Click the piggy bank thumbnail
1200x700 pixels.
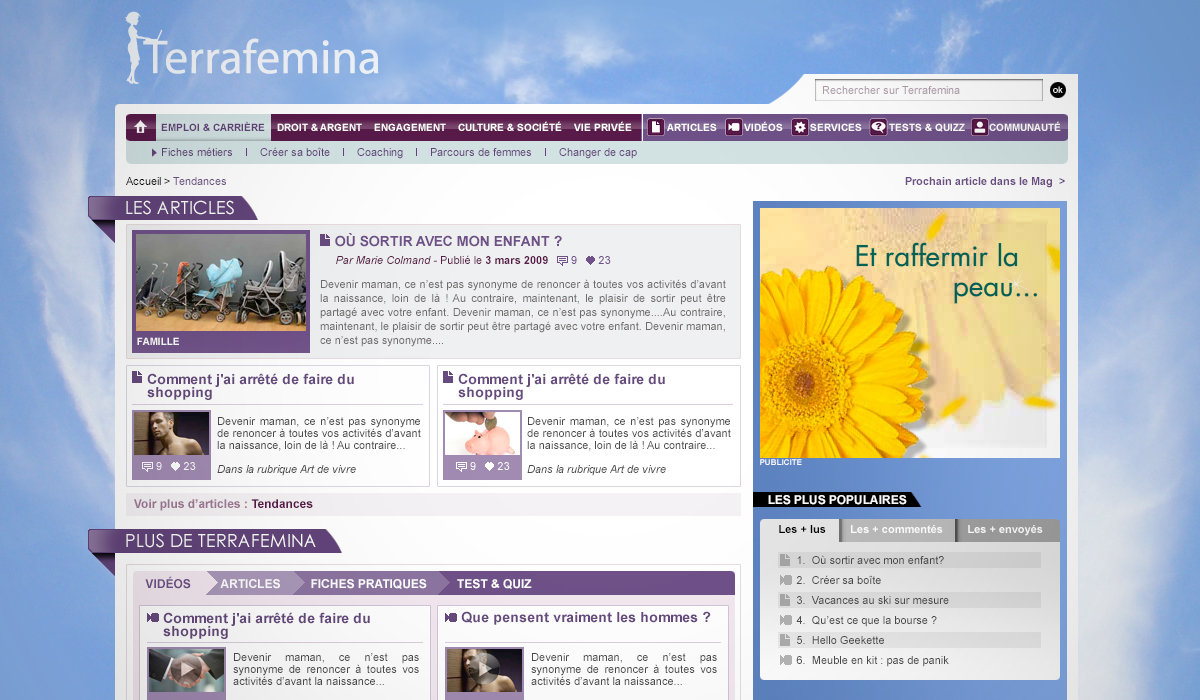point(482,433)
